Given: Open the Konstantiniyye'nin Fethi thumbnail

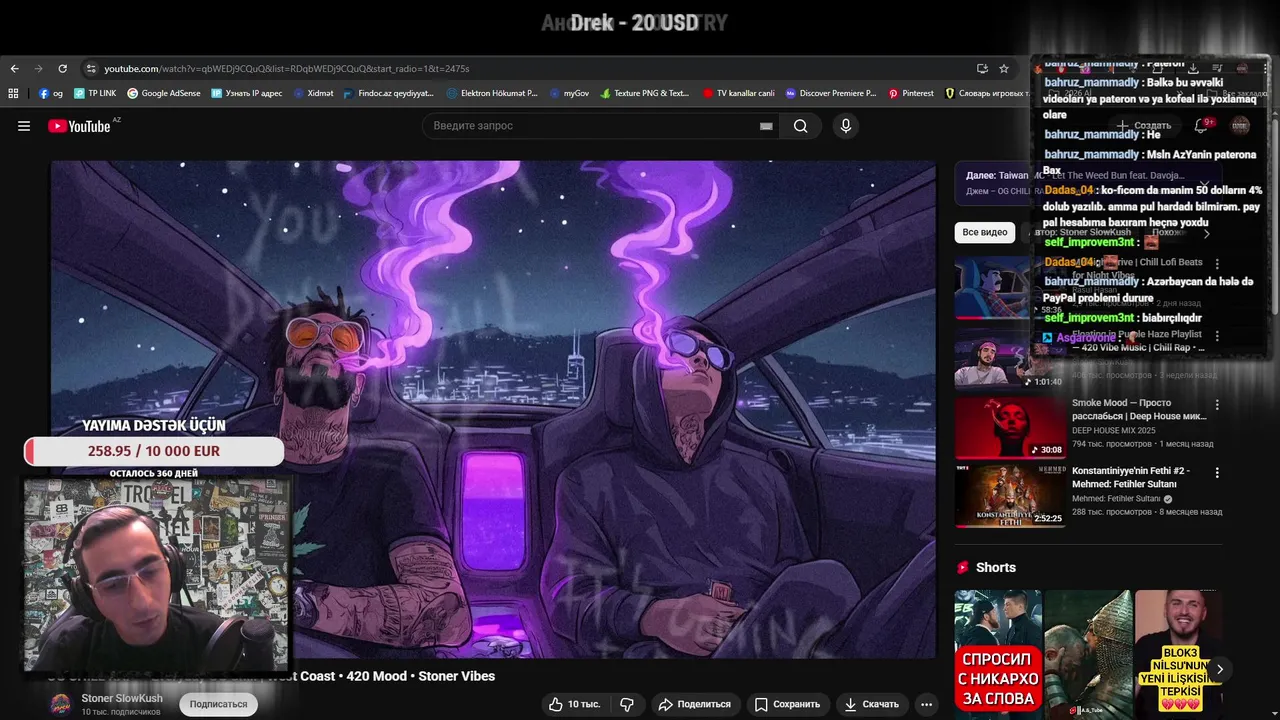Looking at the screenshot, I should [x=1010, y=495].
